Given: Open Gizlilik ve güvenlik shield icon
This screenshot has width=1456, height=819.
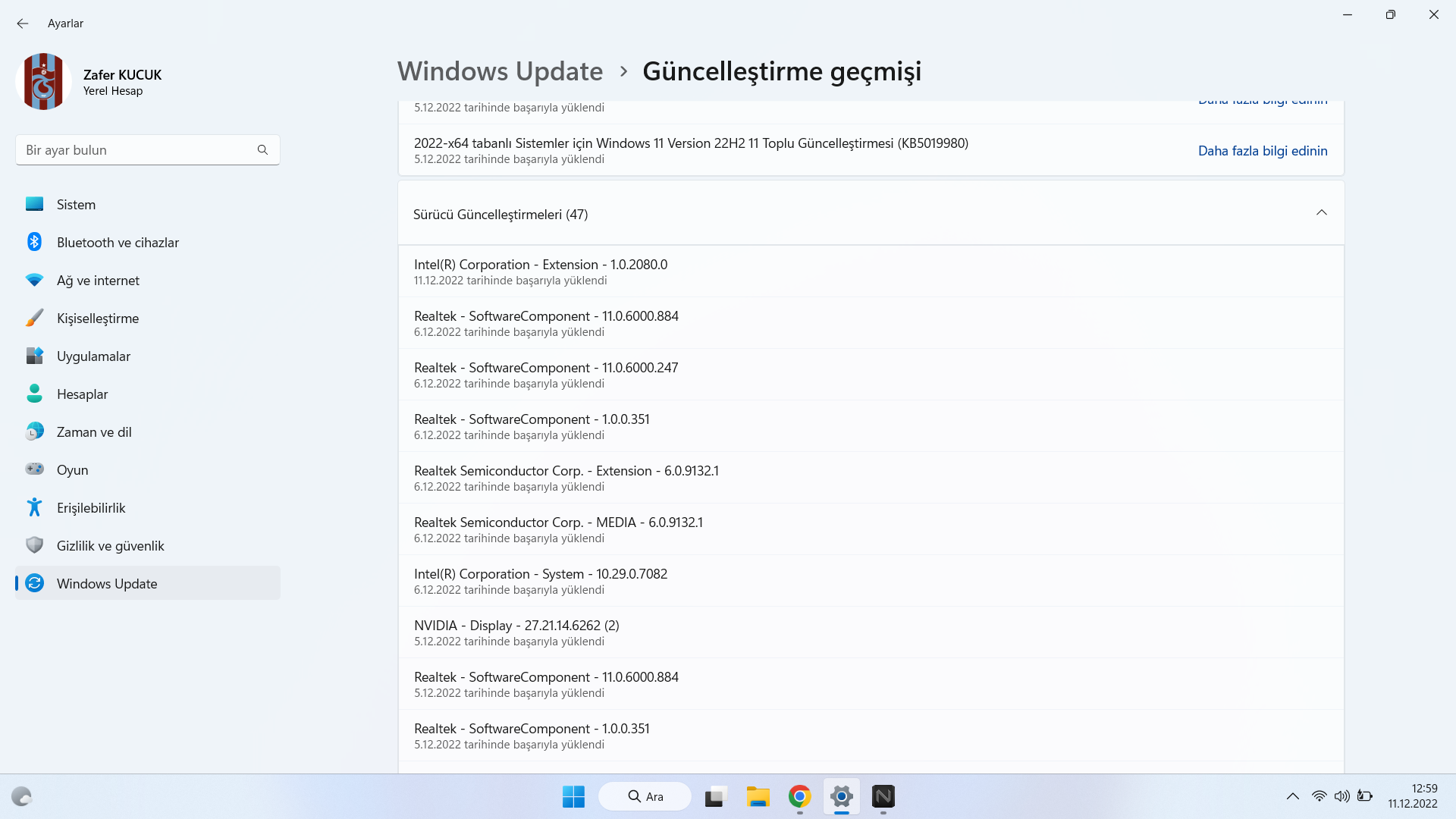Looking at the screenshot, I should [34, 545].
